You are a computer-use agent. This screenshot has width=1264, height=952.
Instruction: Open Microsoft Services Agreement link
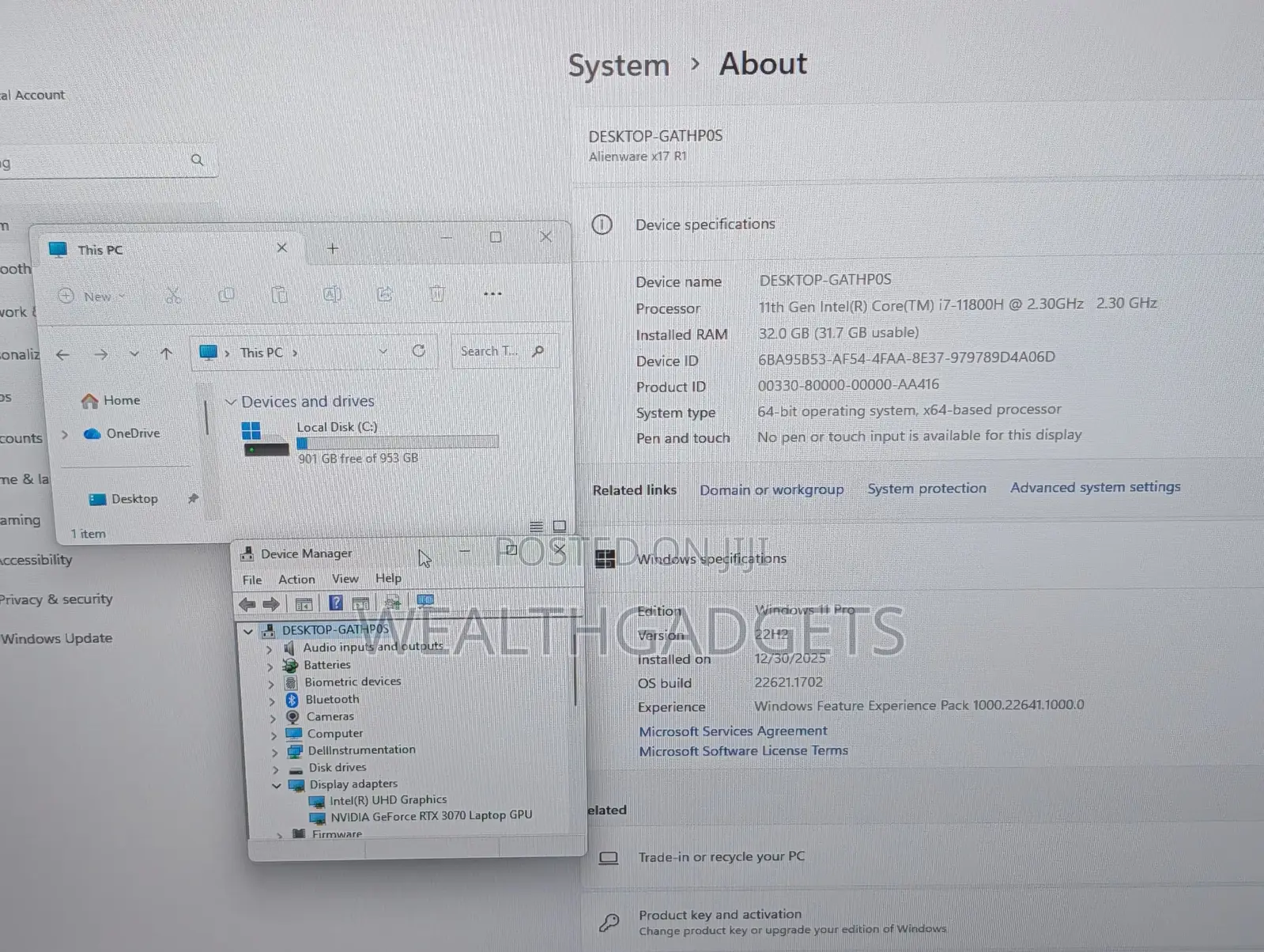(733, 731)
